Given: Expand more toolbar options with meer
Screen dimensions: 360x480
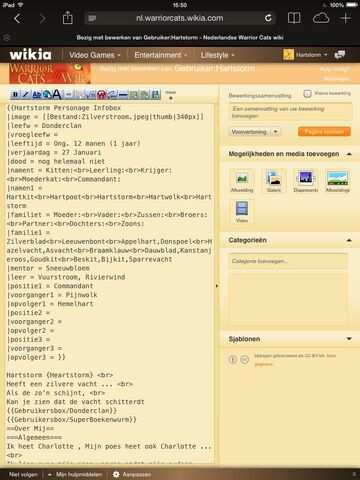Looking at the screenshot, I should pyautogui.click(x=171, y=95).
